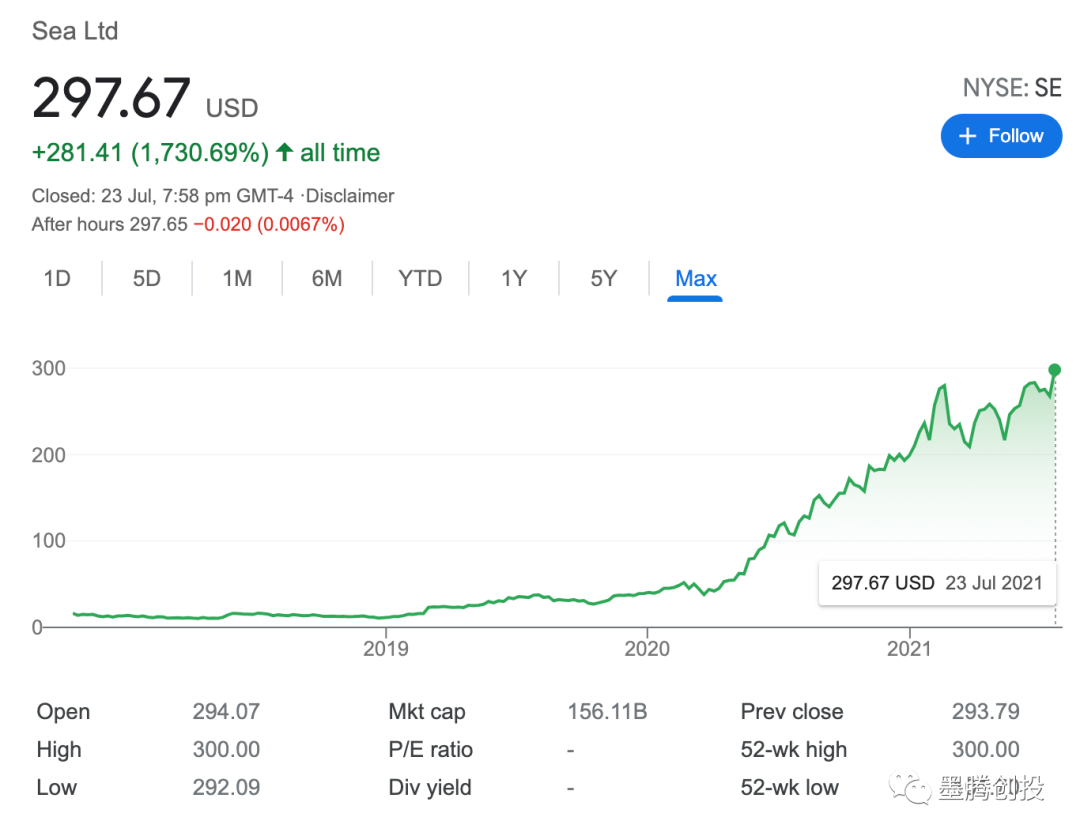The height and width of the screenshot is (836, 1080).
Task: Select the 5D chart range tab
Action: (147, 279)
